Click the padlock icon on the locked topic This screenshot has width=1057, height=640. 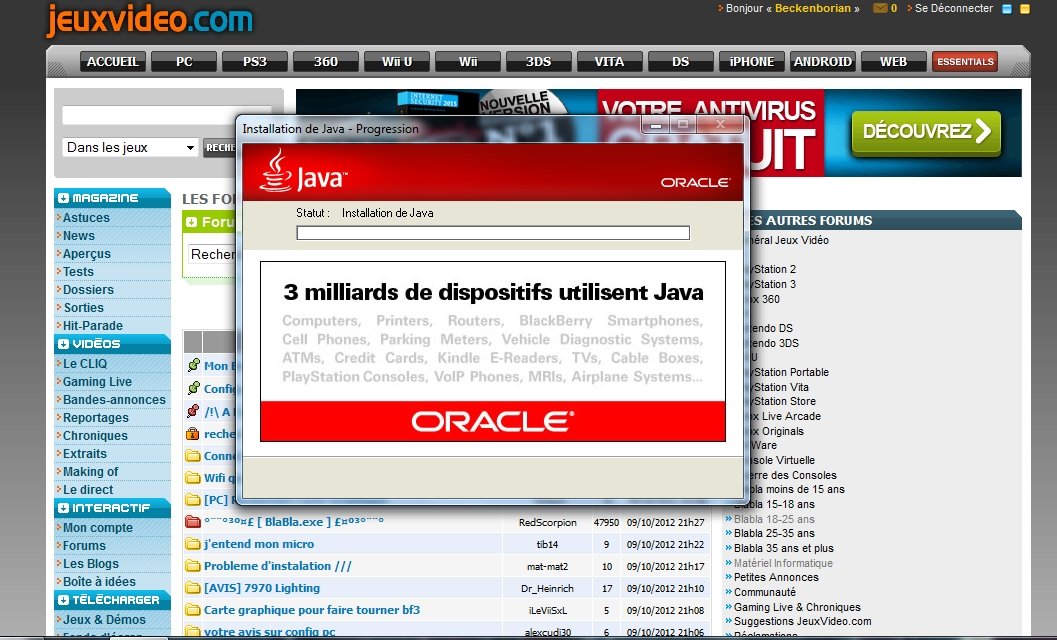[x=192, y=434]
